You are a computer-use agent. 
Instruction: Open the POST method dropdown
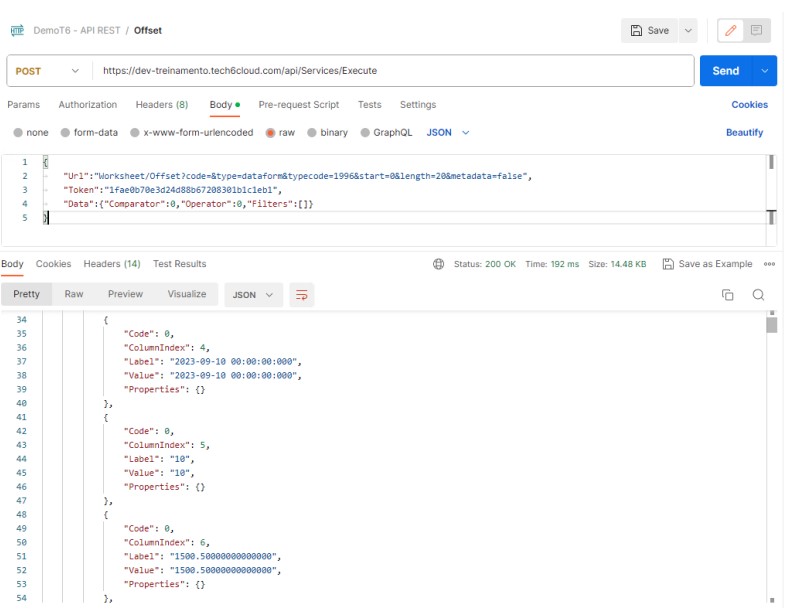pos(48,71)
